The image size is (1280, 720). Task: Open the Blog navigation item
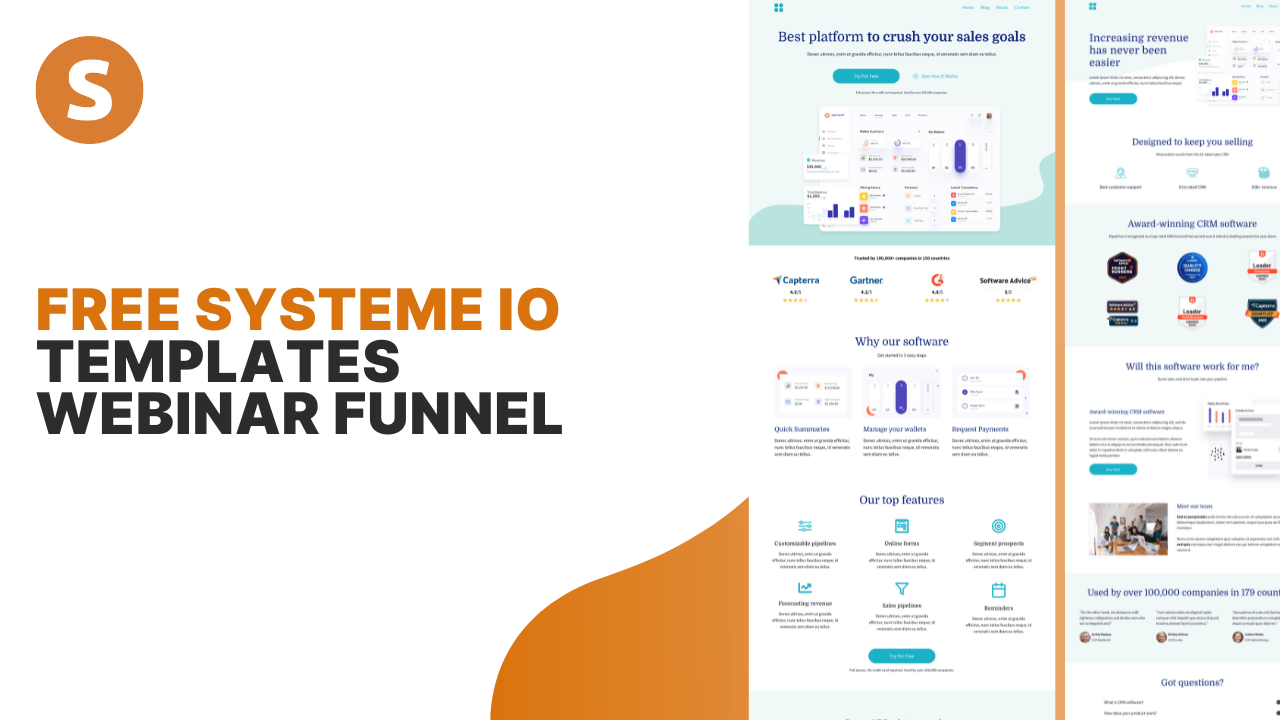click(985, 8)
